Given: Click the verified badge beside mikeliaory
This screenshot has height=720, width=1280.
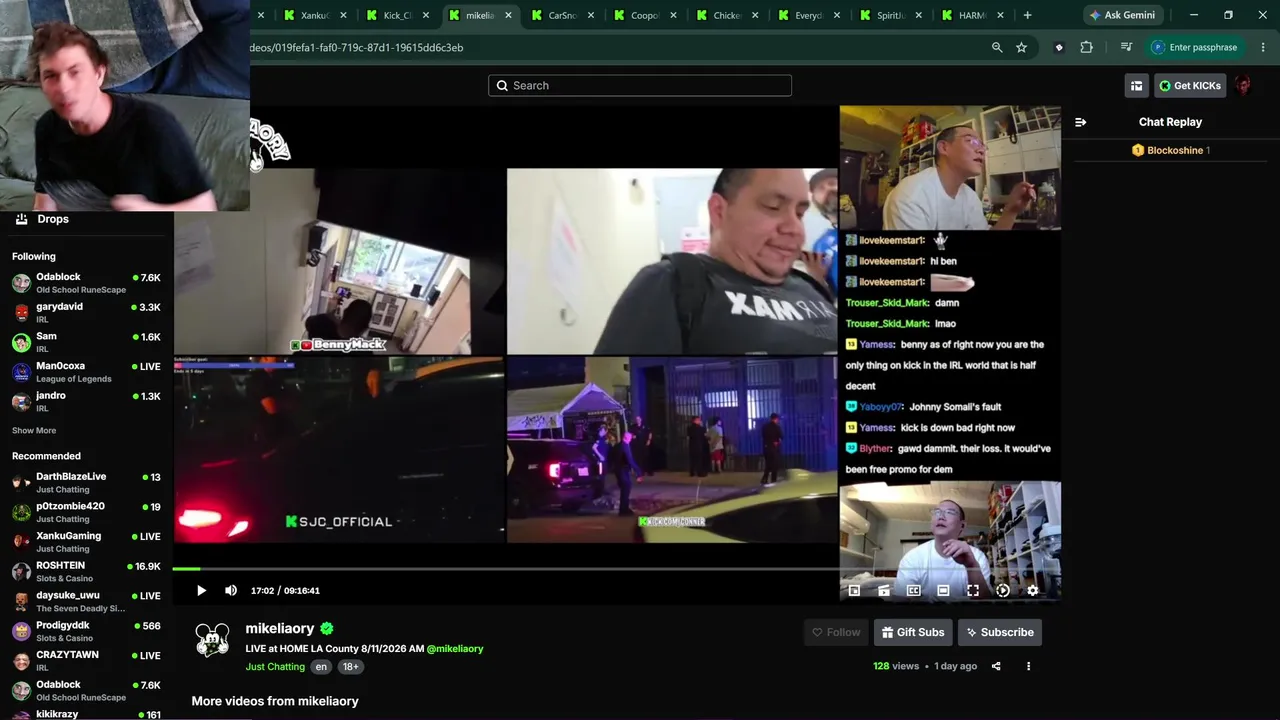Looking at the screenshot, I should (327, 629).
